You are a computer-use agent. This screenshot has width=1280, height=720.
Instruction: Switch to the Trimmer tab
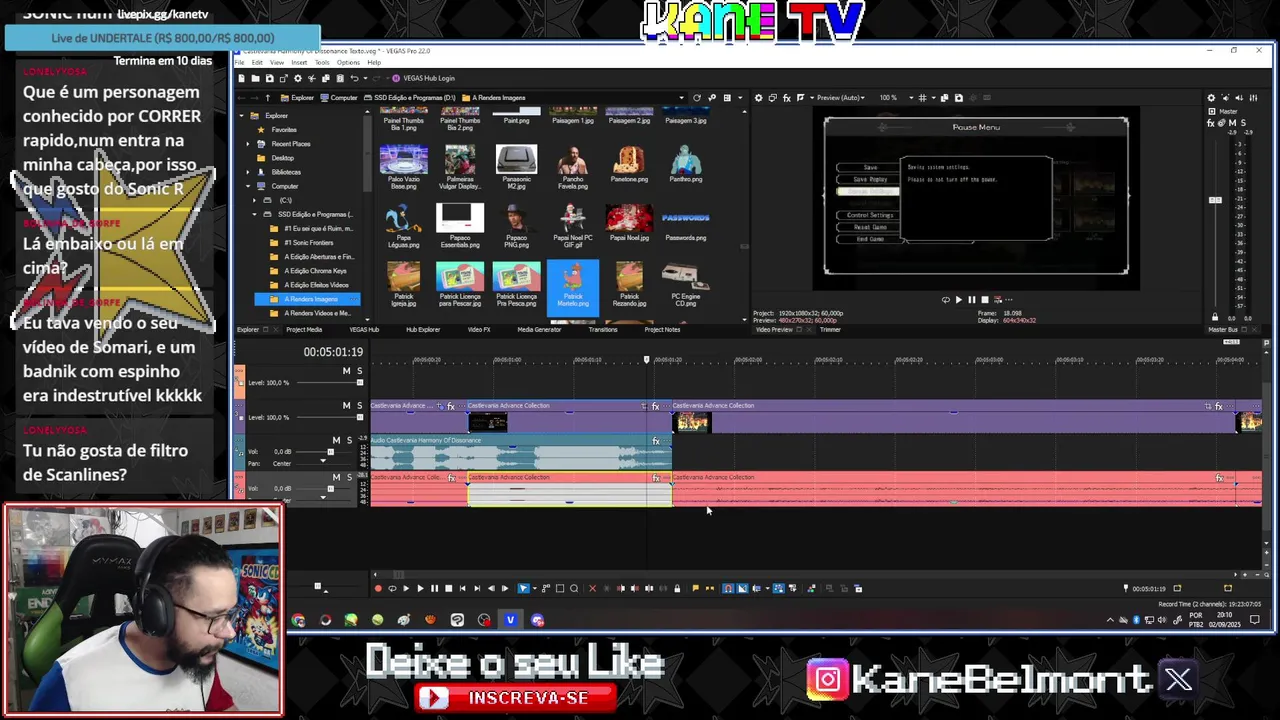pos(830,329)
